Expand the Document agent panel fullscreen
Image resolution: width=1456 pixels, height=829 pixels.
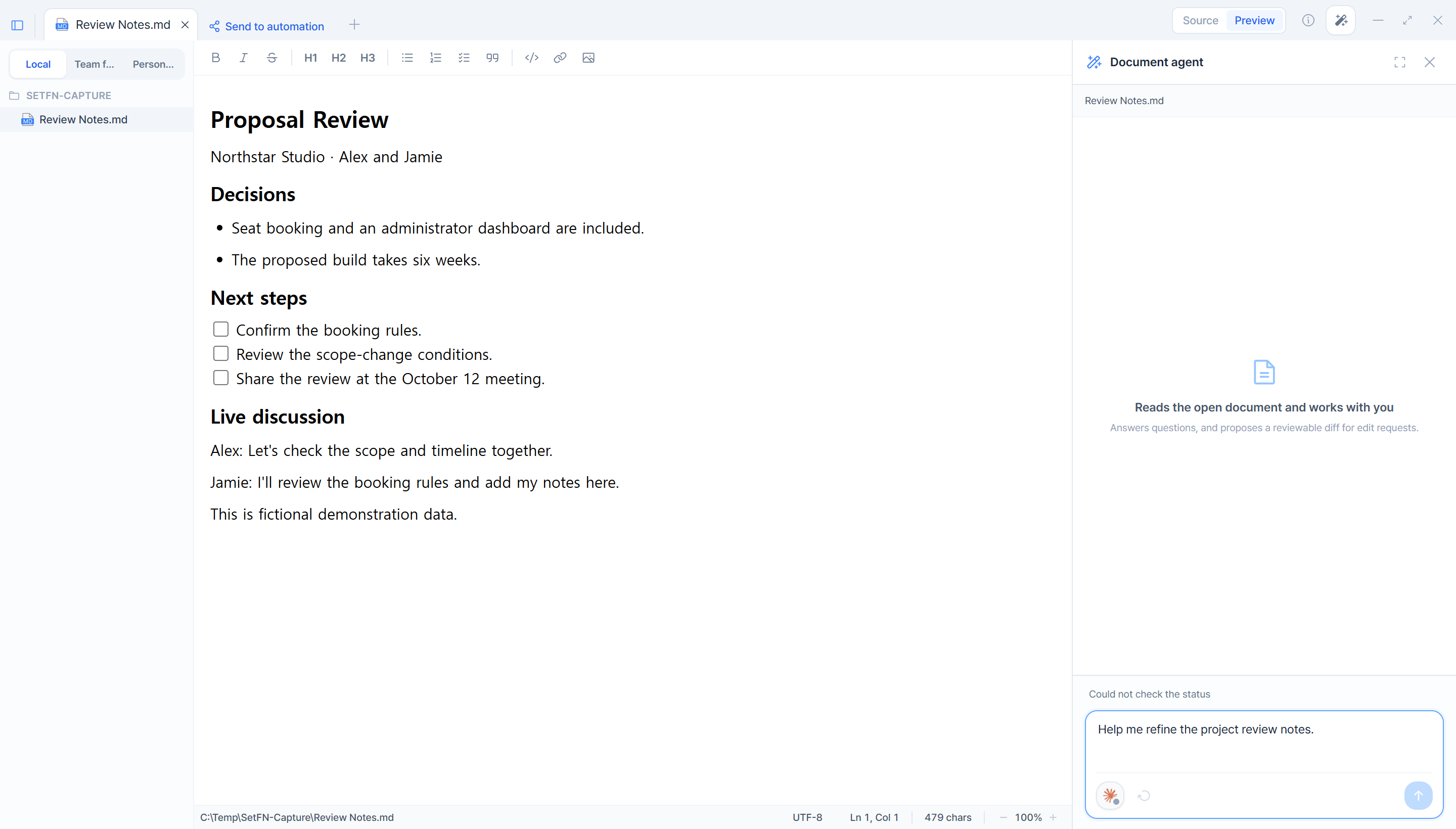pyautogui.click(x=1399, y=62)
